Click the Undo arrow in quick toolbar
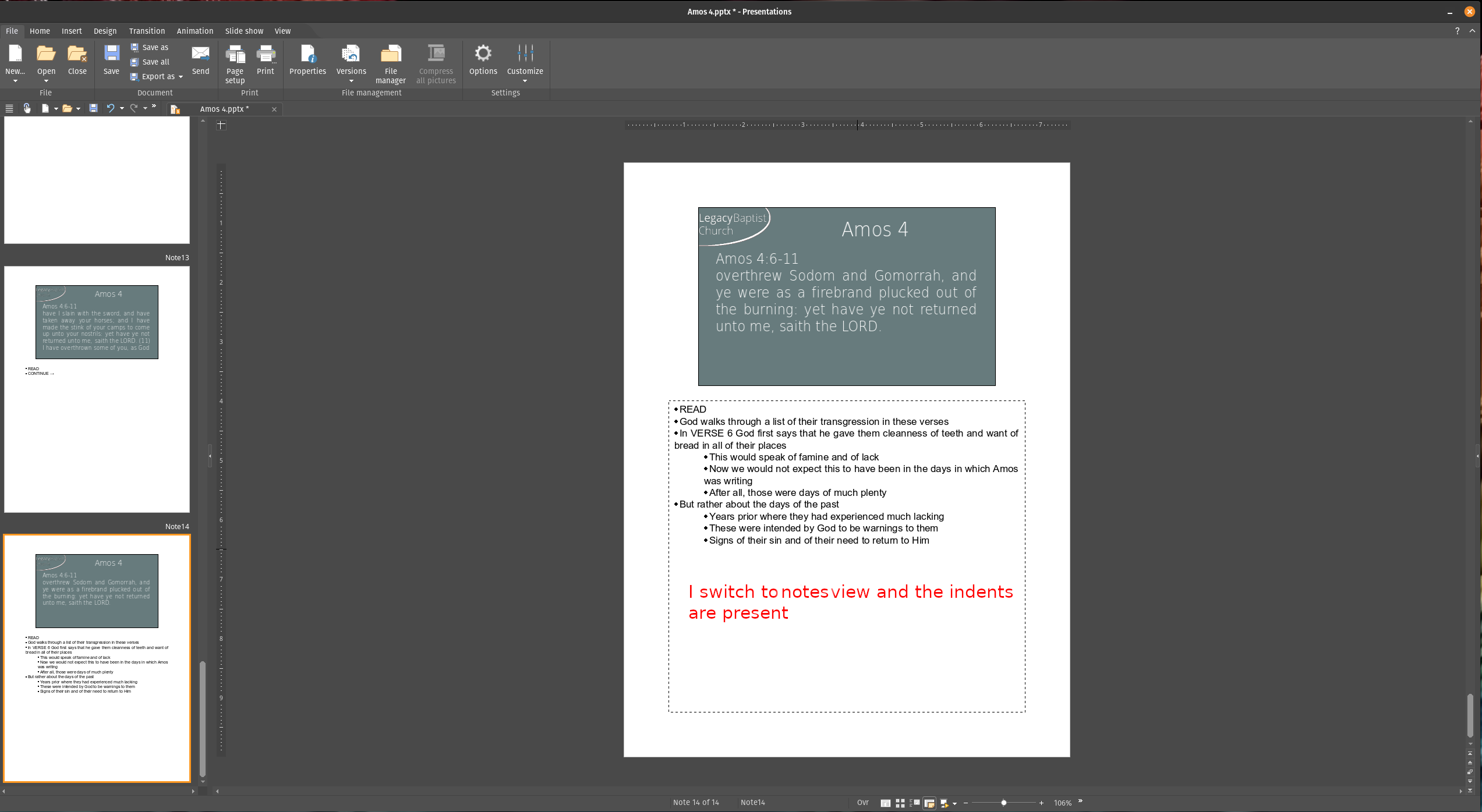The width and height of the screenshot is (1482, 812). click(x=110, y=108)
